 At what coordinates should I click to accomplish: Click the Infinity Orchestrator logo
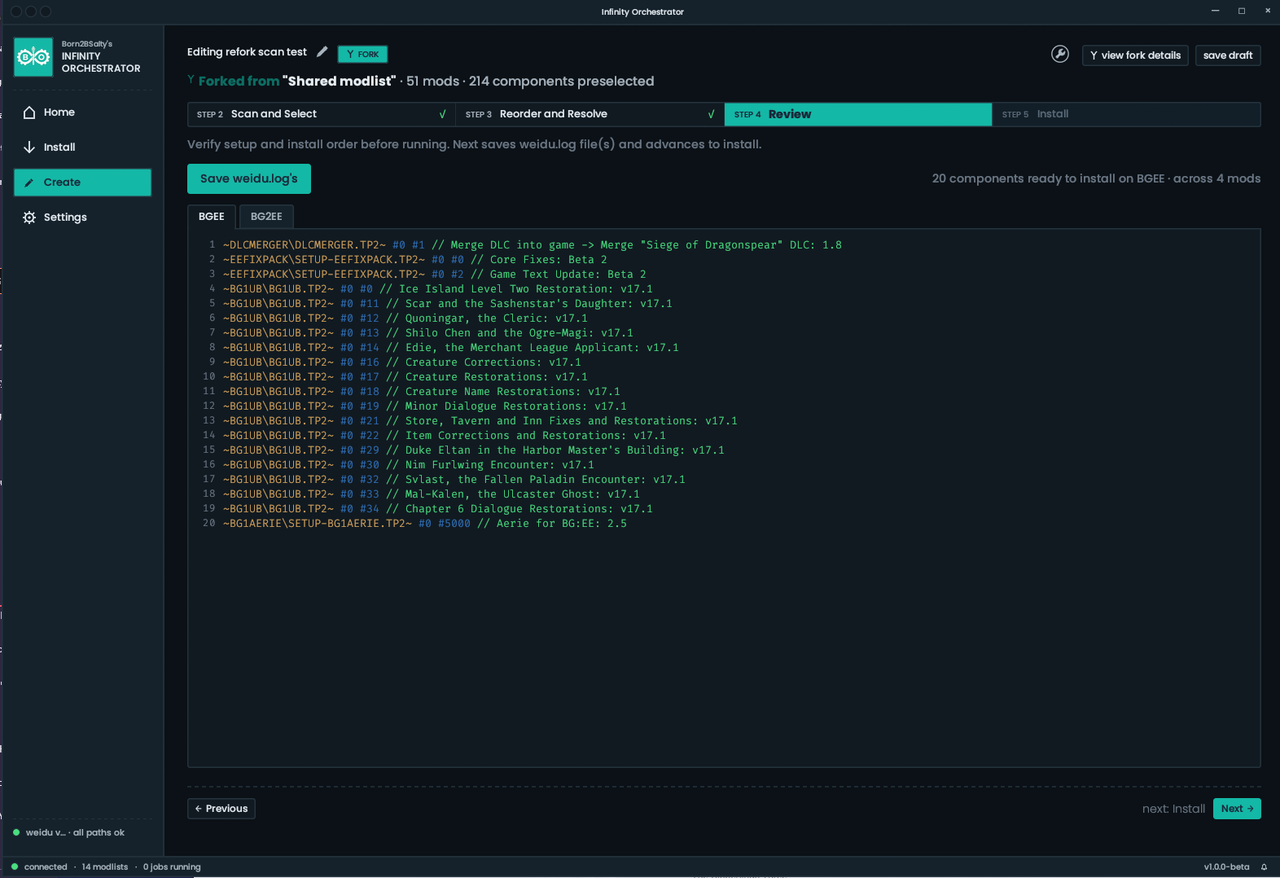pos(33,57)
